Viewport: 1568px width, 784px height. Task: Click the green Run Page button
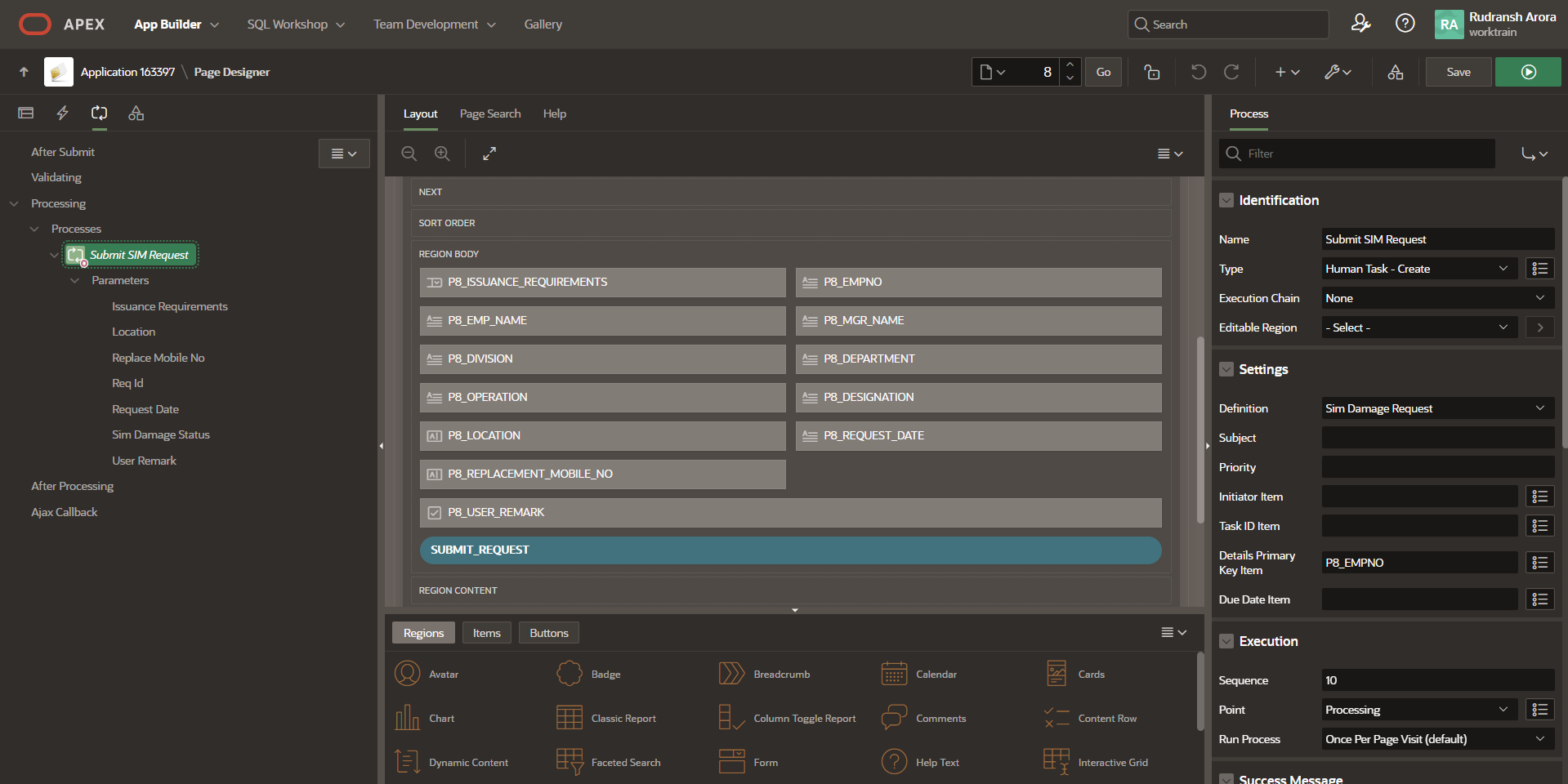pyautogui.click(x=1527, y=72)
